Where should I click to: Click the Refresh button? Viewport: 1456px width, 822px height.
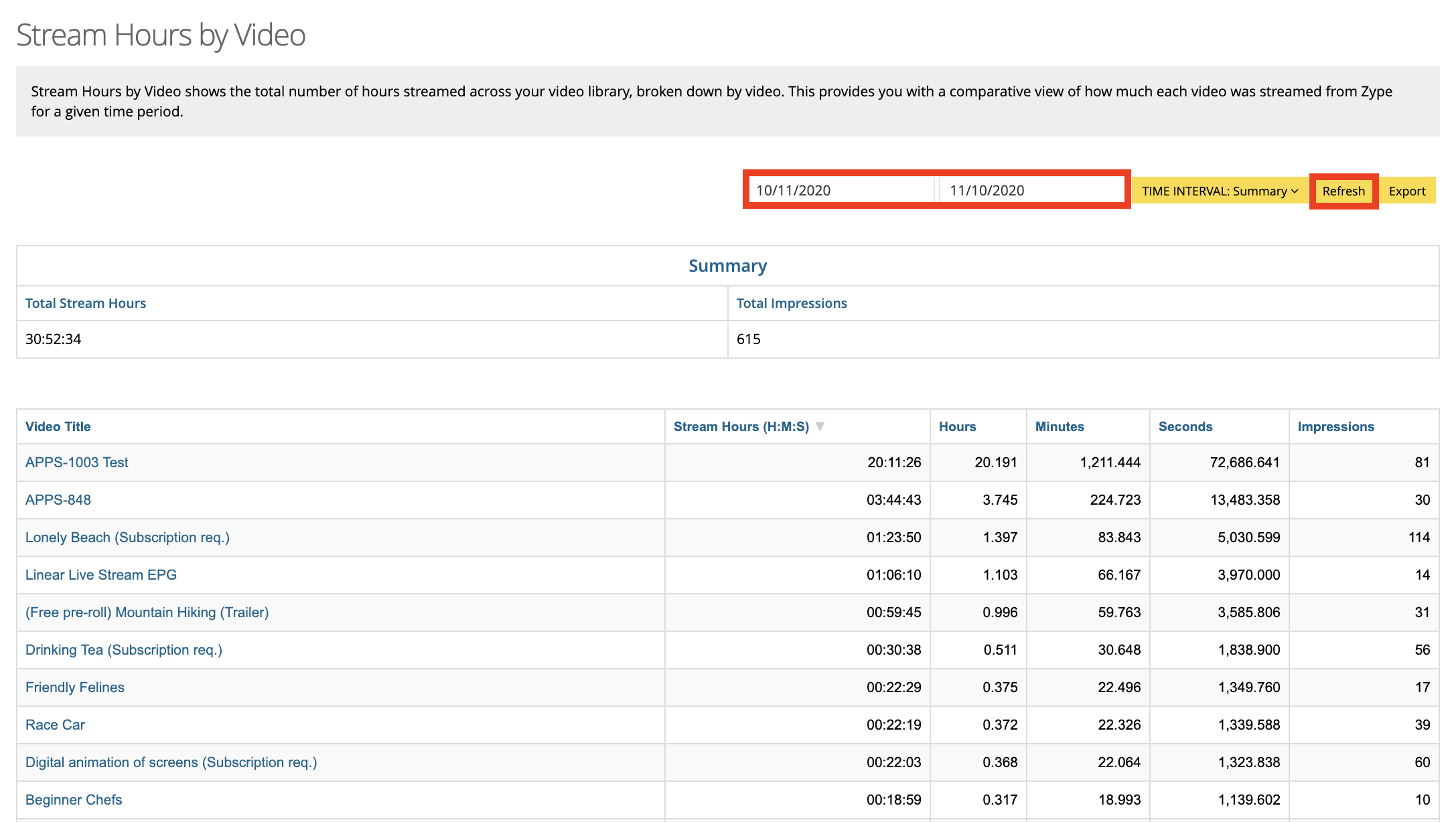coord(1343,191)
